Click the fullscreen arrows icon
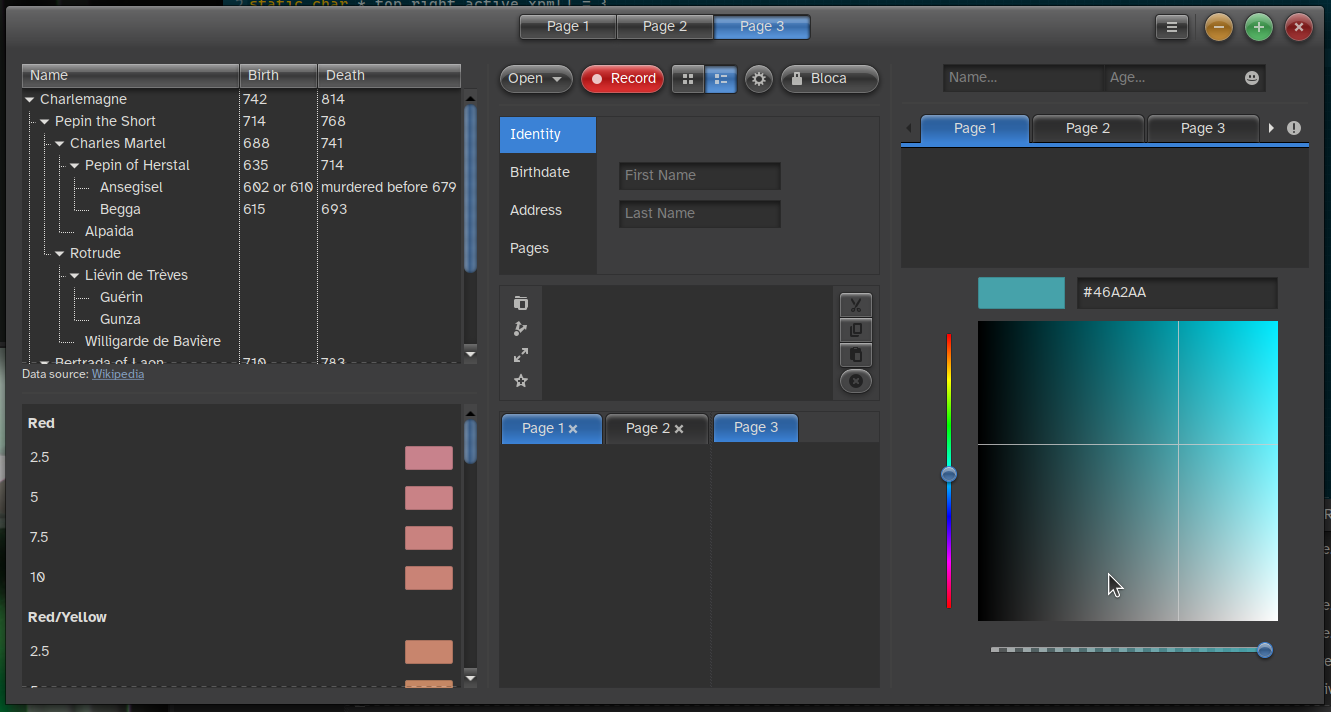1331x712 pixels. [x=520, y=355]
